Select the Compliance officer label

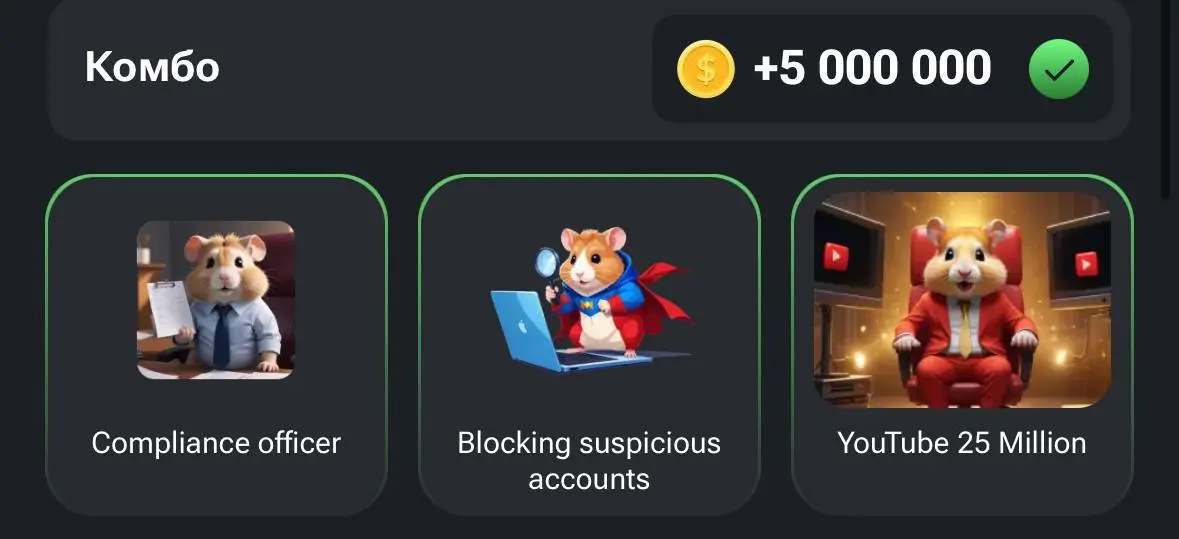pos(216,443)
